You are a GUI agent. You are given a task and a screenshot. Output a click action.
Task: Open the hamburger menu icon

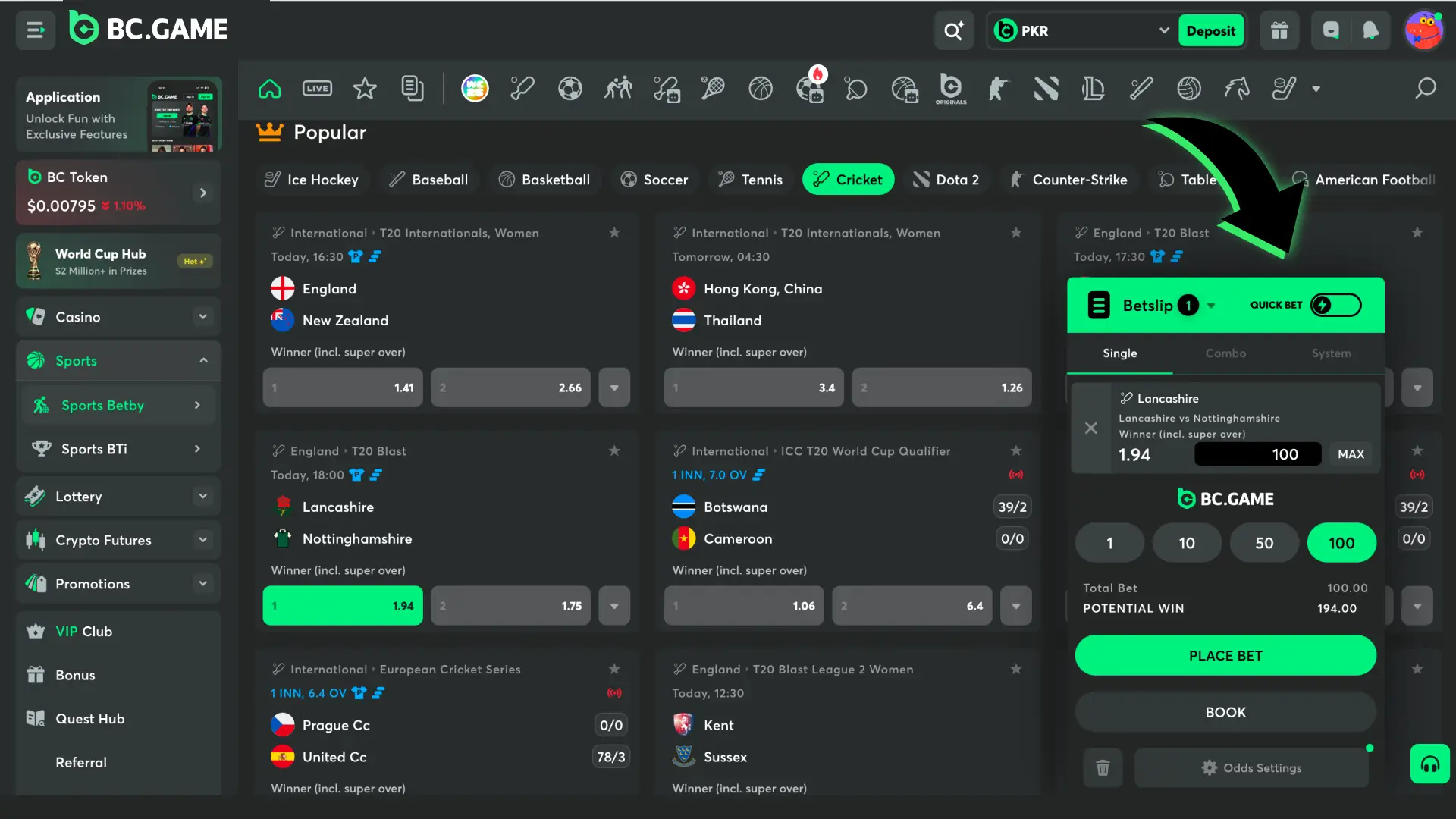pyautogui.click(x=36, y=30)
